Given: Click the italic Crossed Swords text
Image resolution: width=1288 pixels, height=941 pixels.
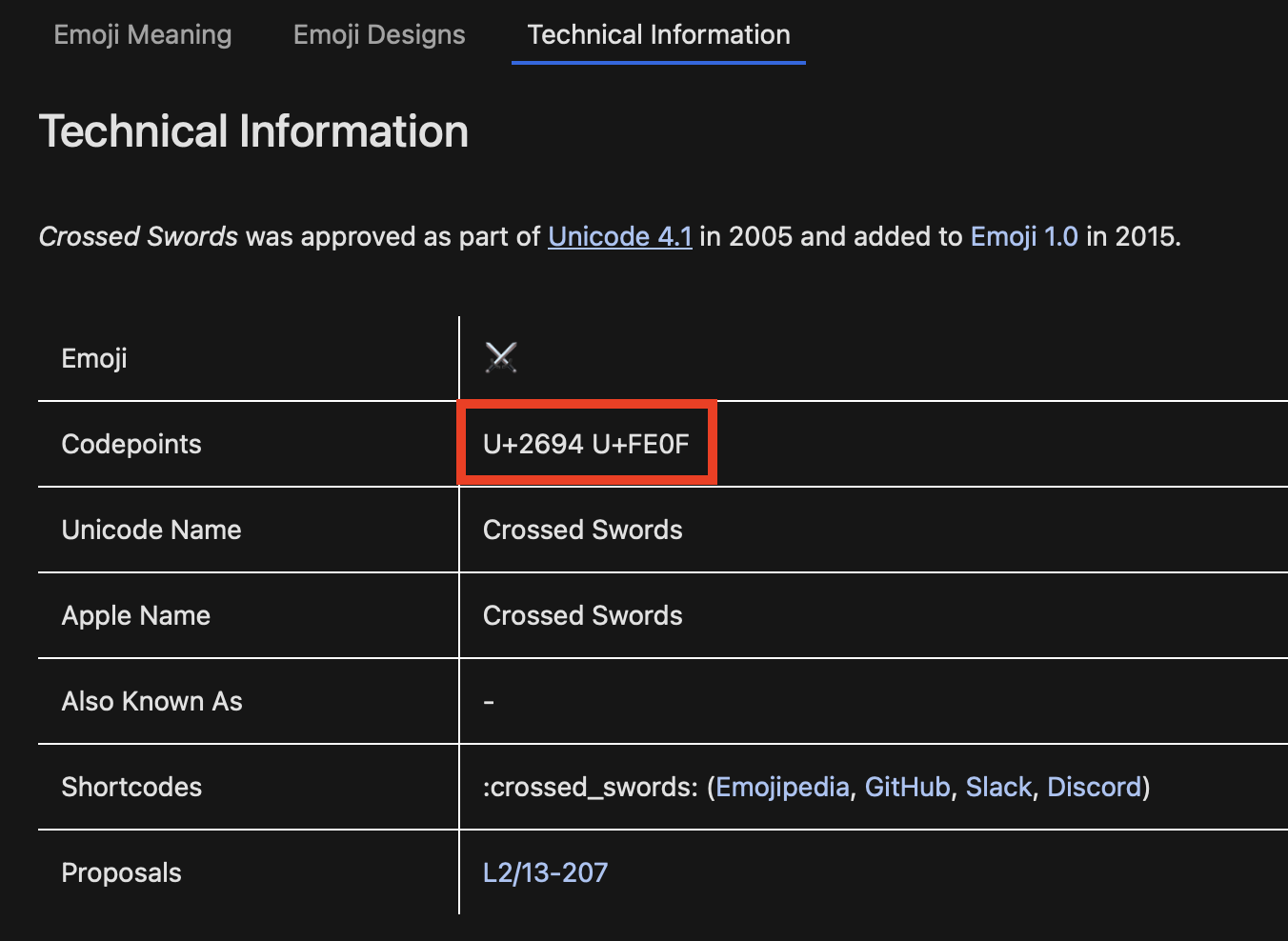Looking at the screenshot, I should (138, 236).
